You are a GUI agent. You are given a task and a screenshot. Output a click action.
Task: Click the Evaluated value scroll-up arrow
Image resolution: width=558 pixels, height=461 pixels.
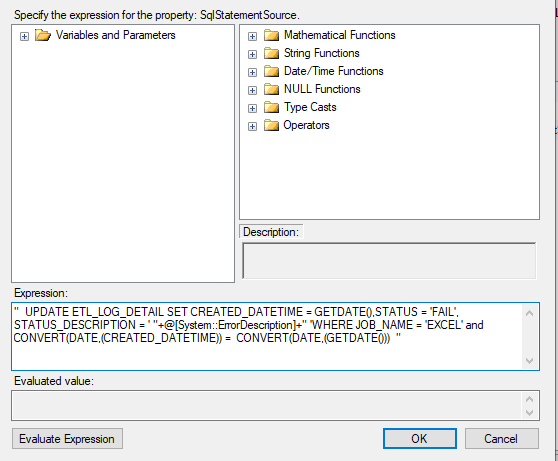pos(530,399)
